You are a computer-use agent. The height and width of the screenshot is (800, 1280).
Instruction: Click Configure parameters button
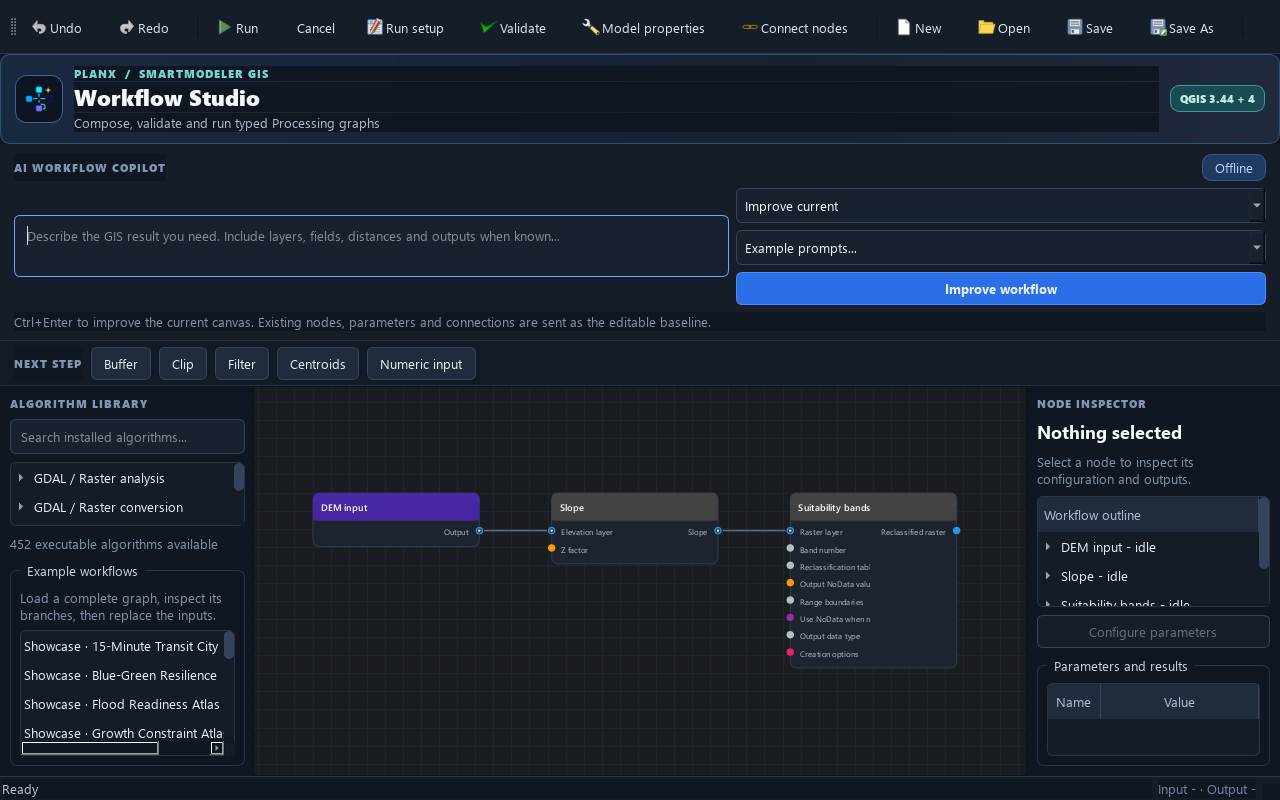[1153, 632]
